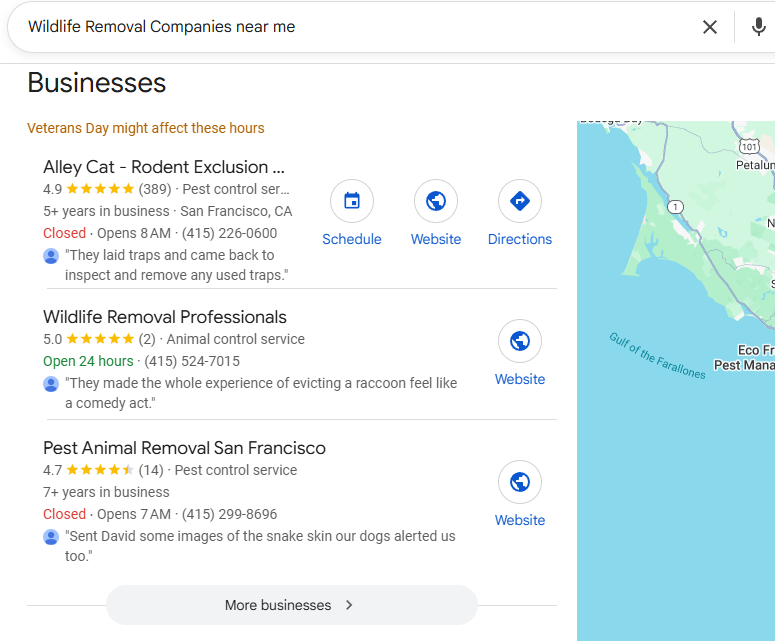Get directions to Alley Cat
The height and width of the screenshot is (641, 775).
pos(520,201)
